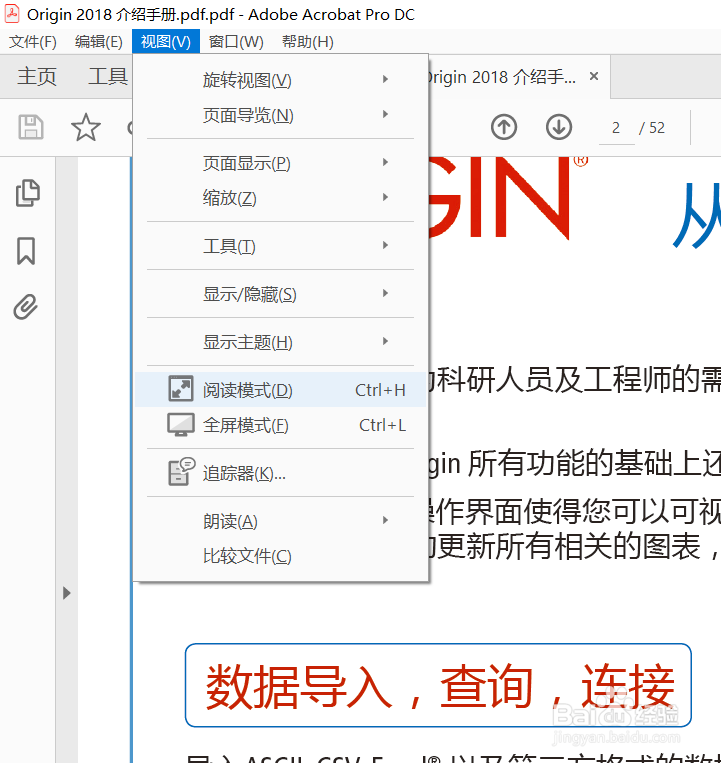Choose 追踪器(K)... menu entry
The image size is (721, 763).
point(280,472)
